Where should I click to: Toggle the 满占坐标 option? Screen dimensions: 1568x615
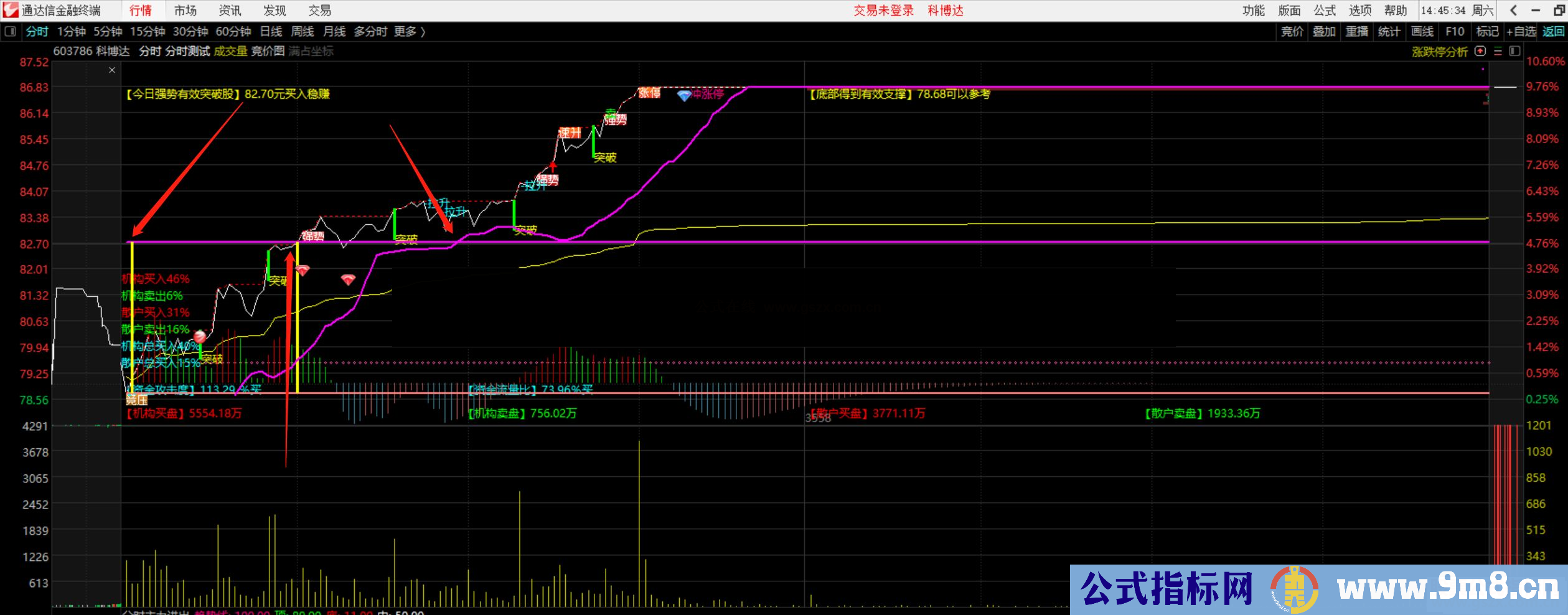click(x=311, y=51)
